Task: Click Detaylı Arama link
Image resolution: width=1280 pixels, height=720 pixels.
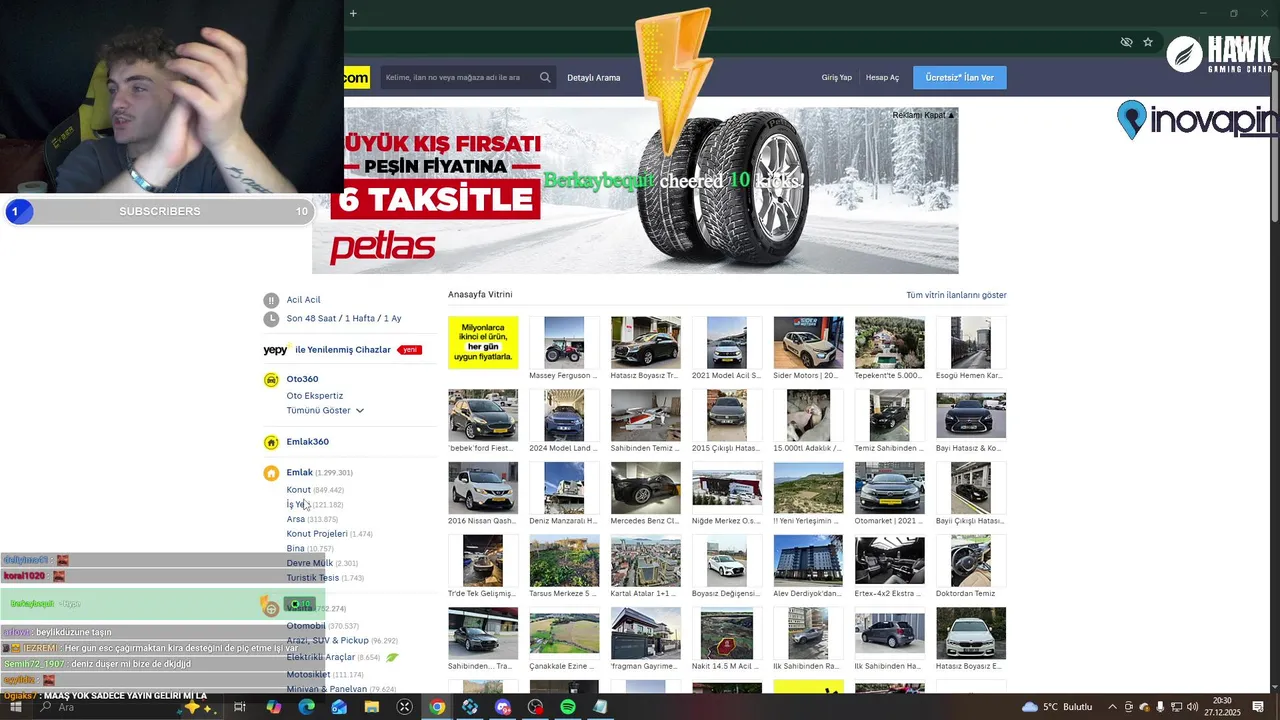Action: click(x=594, y=77)
